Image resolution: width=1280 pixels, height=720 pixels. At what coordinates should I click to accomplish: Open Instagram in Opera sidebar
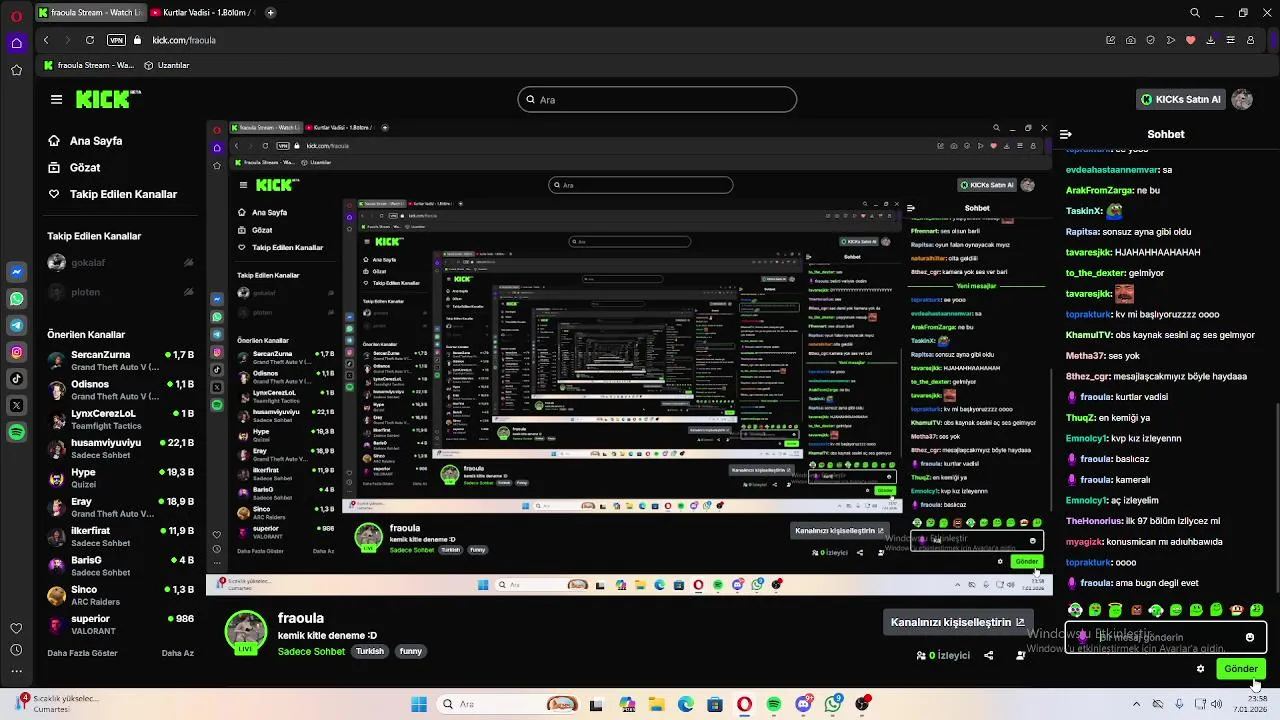16,352
